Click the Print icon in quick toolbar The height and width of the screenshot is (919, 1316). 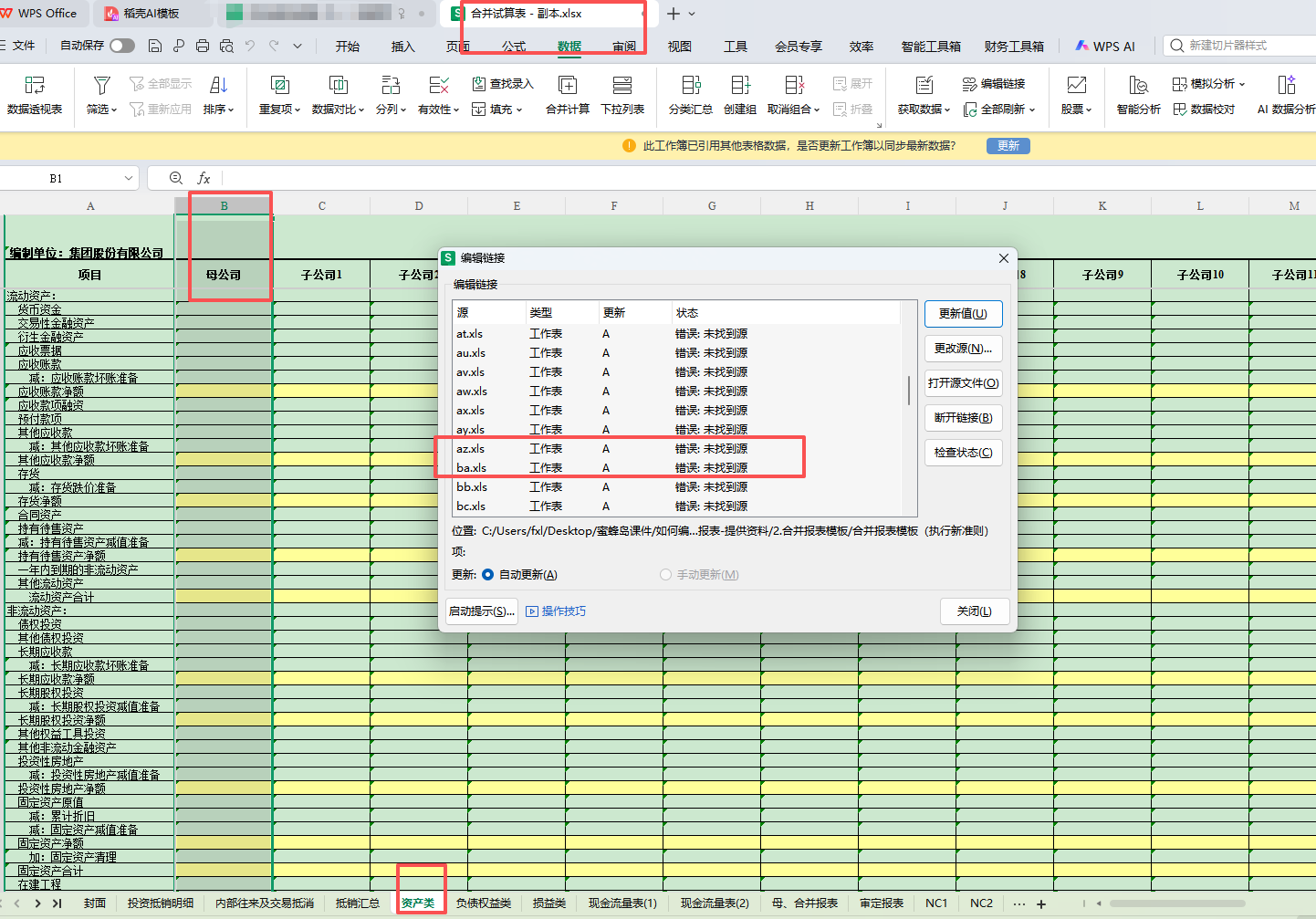point(203,46)
